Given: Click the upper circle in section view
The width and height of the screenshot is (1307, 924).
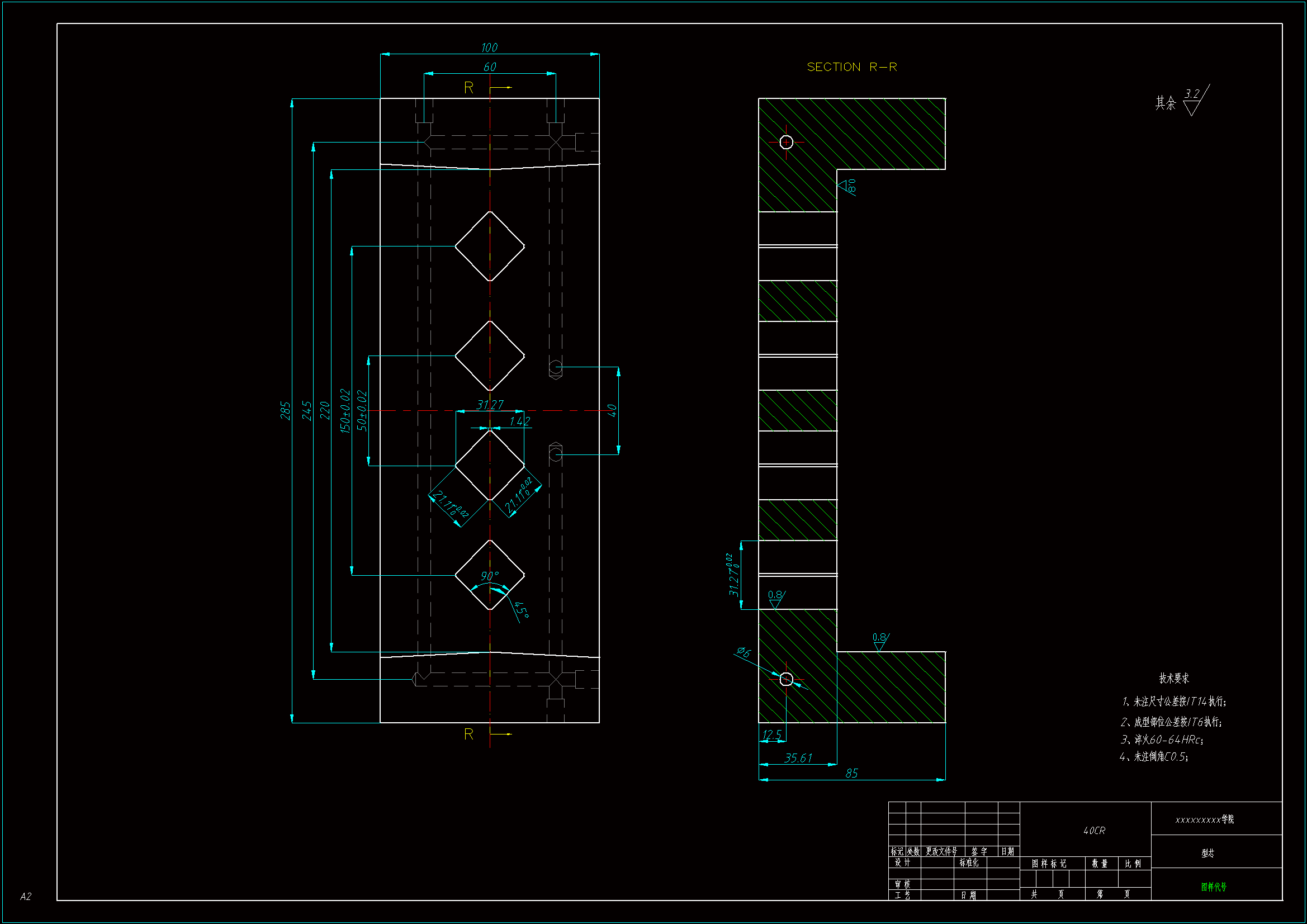Looking at the screenshot, I should point(786,142).
